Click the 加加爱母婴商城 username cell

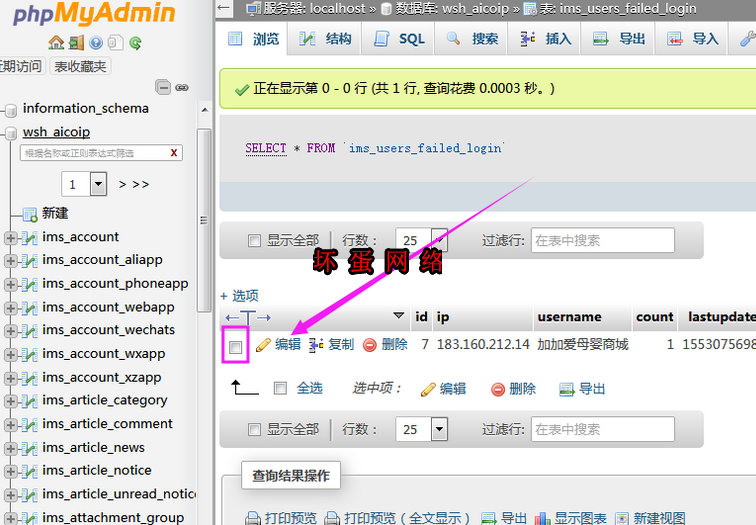(583, 344)
